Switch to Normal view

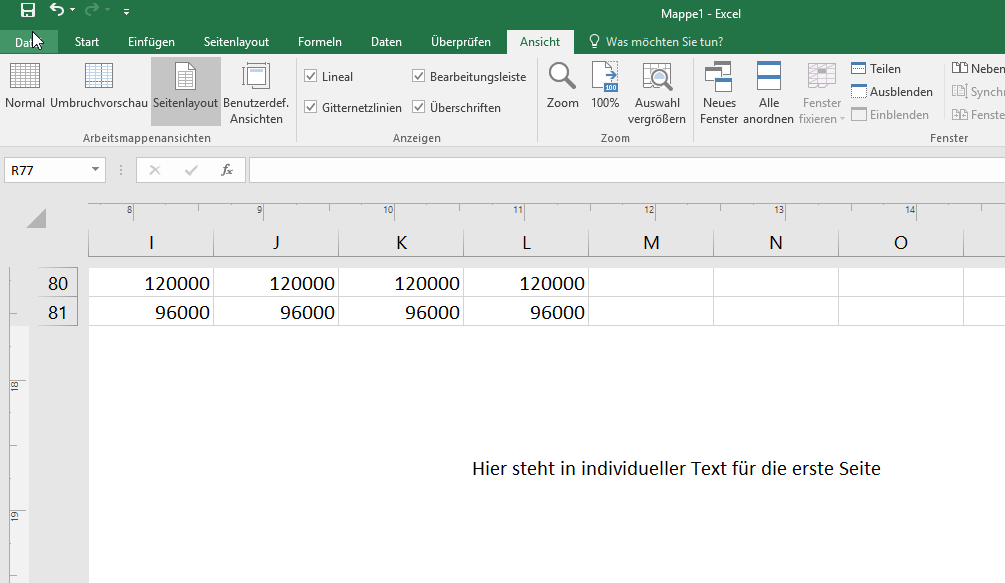[25, 86]
